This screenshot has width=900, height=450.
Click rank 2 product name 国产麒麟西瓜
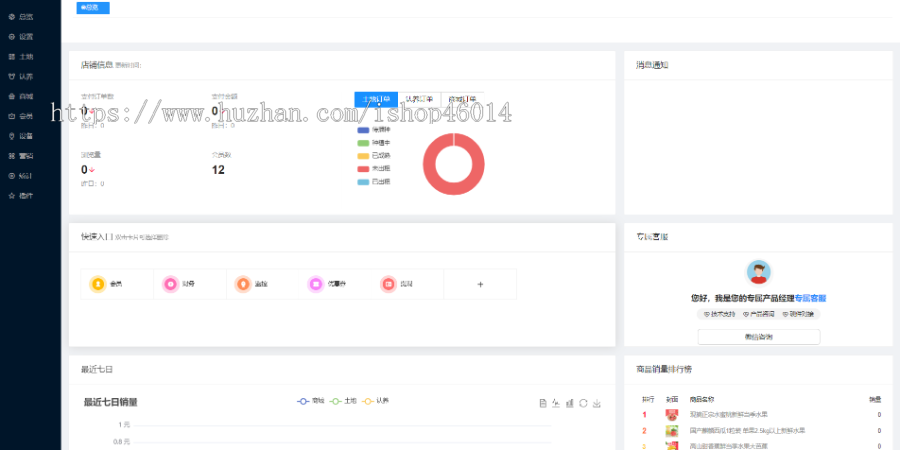747,431
